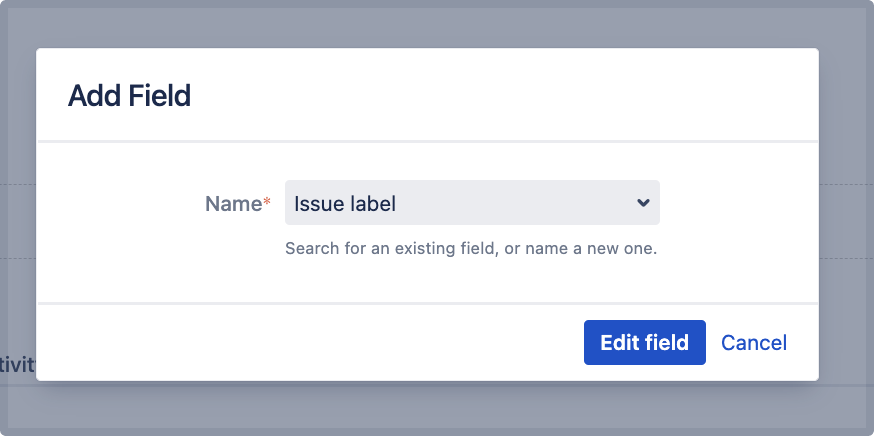This screenshot has width=874, height=436.
Task: Cancel the Add Field dialog
Action: pyautogui.click(x=754, y=343)
